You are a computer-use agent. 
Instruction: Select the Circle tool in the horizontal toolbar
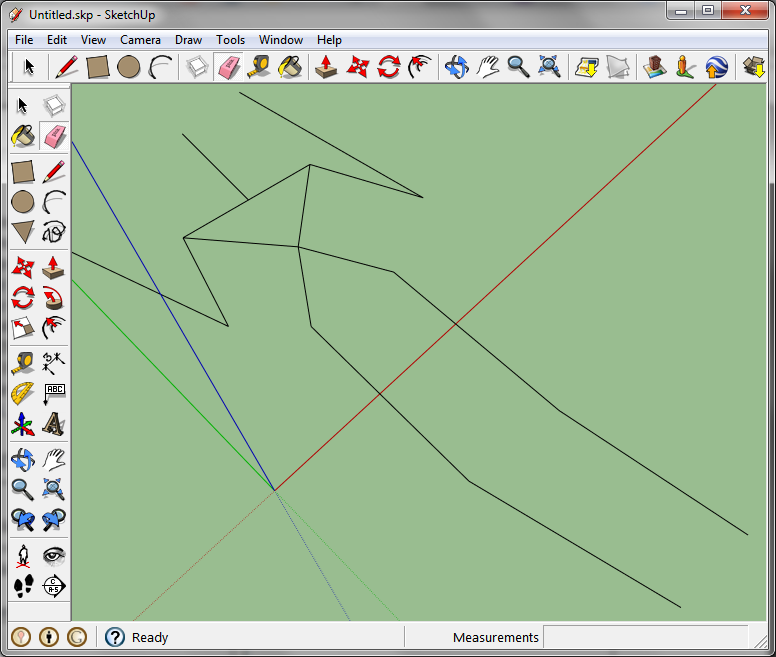coord(129,67)
